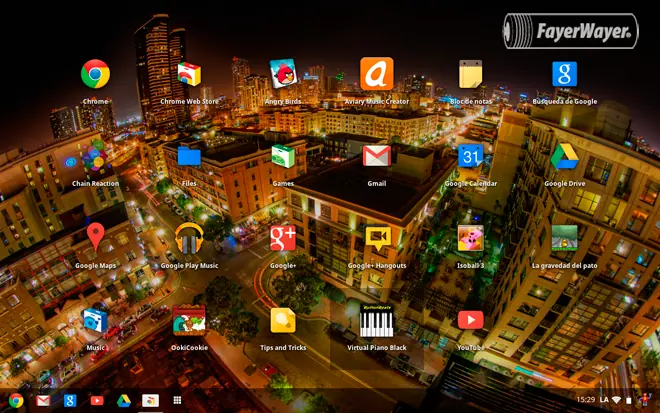Viewport: 660px width, 413px height.
Task: Open the Games app icon
Action: (283, 156)
